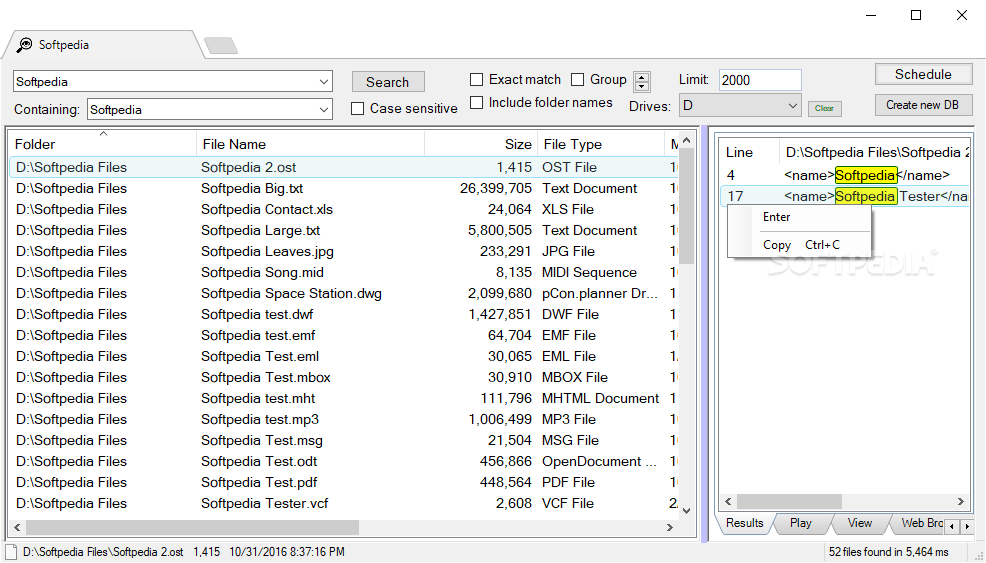986x563 pixels.
Task: Select the Softpedia Big.txt file
Action: [344, 188]
